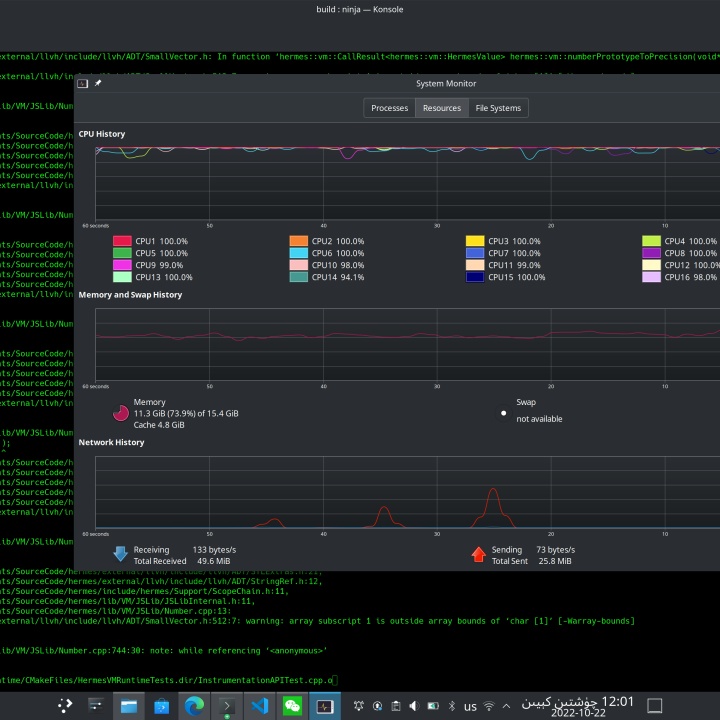Change the CPU14 teal color swatch
Image resolution: width=720 pixels, height=720 pixels.
[x=298, y=277]
